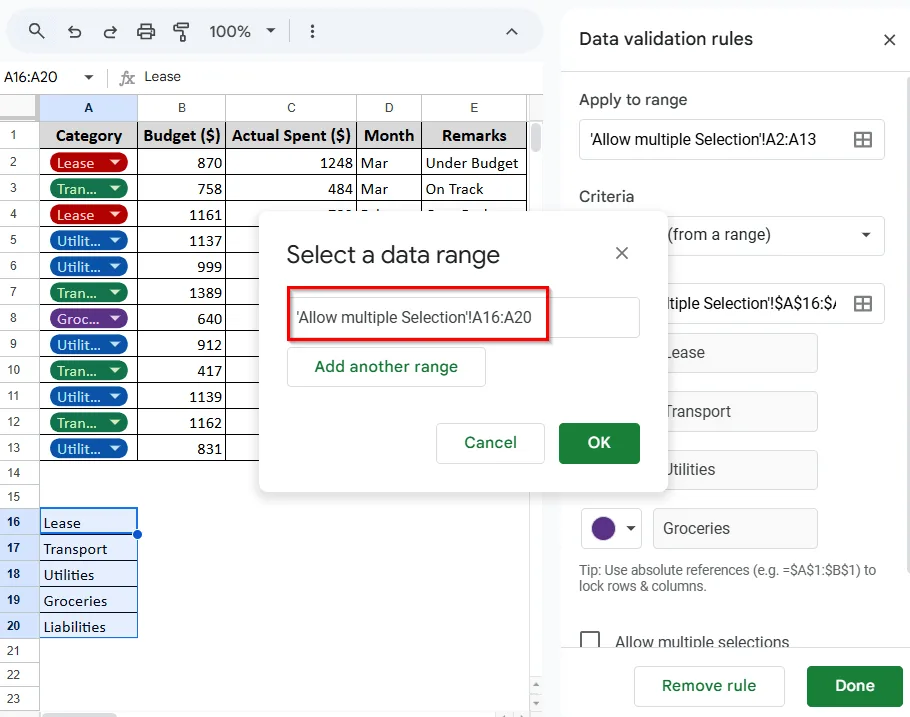Image resolution: width=910 pixels, height=717 pixels.
Task: Click cell A16 containing Lease
Action: (x=89, y=523)
